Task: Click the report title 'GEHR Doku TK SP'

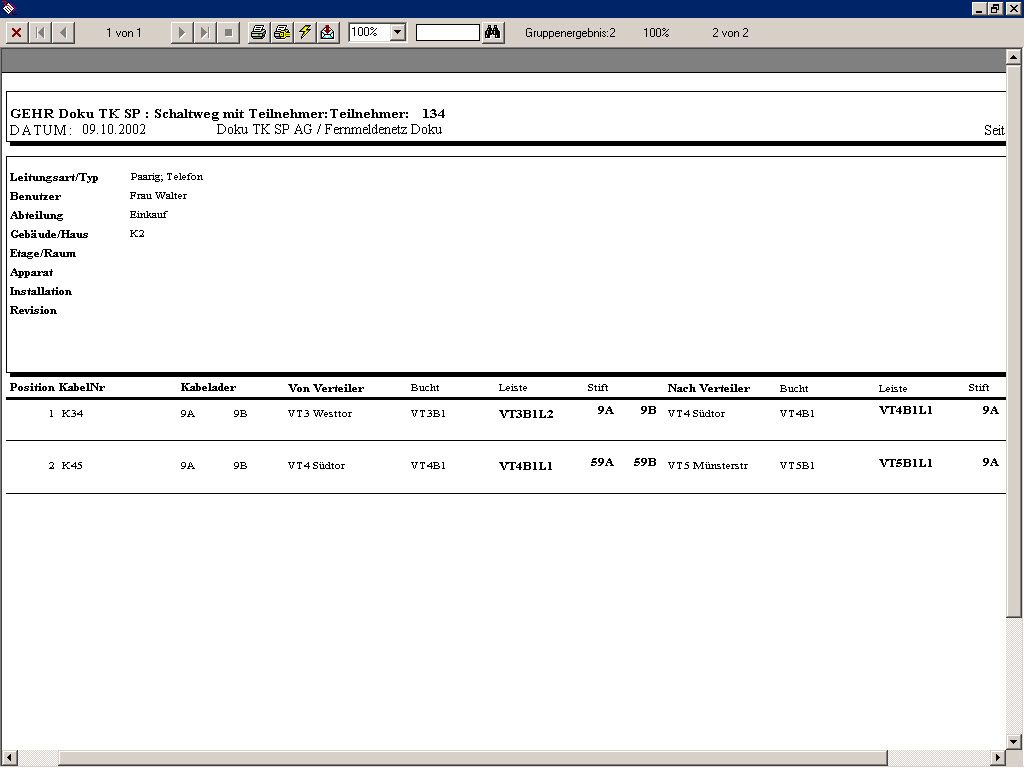Action: [x=75, y=114]
